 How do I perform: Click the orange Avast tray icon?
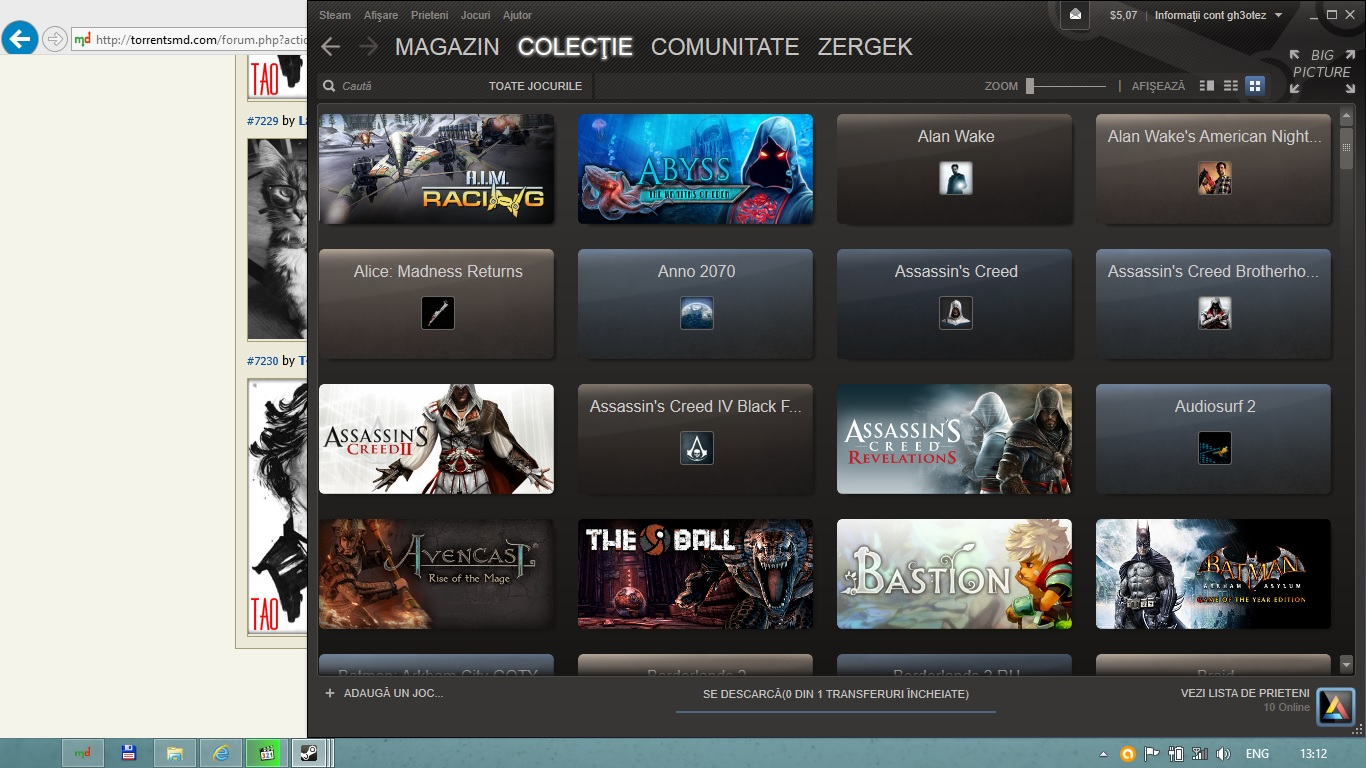(x=1128, y=754)
